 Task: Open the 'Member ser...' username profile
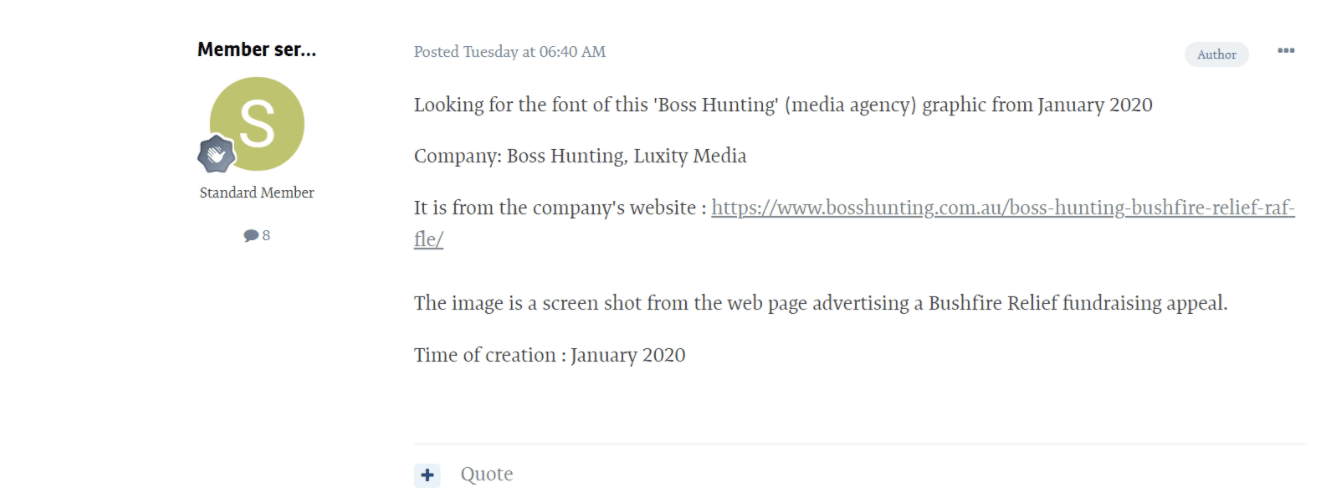tap(256, 49)
